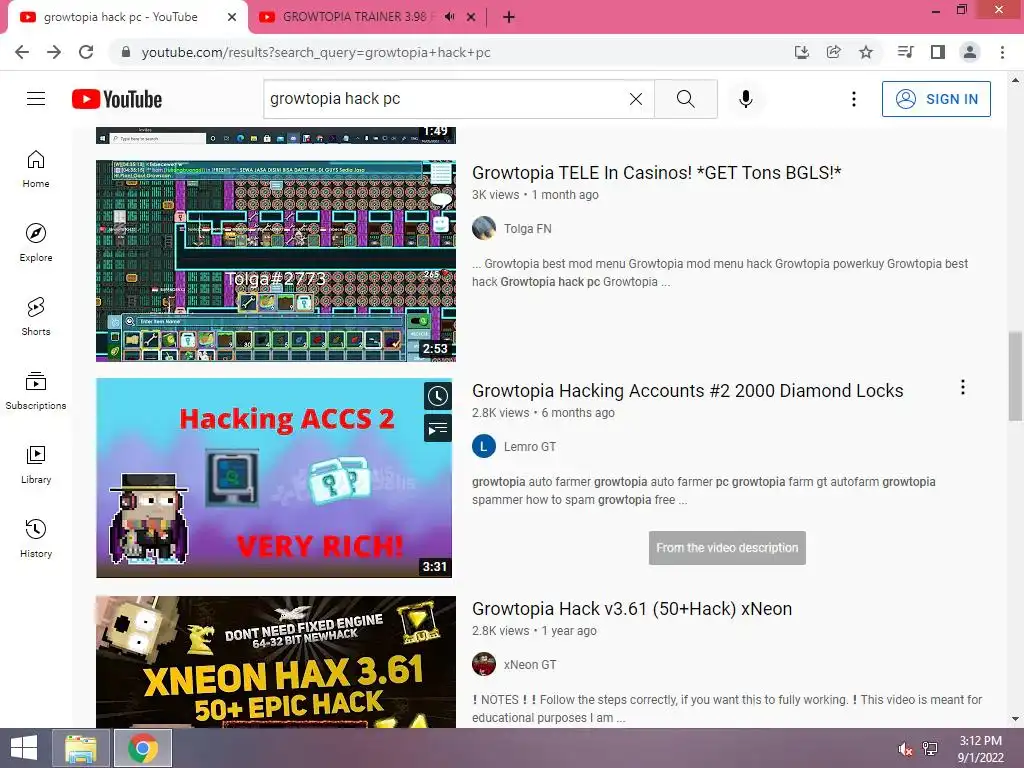
Task: Close the growtopia hack pc tab
Action: [x=232, y=17]
